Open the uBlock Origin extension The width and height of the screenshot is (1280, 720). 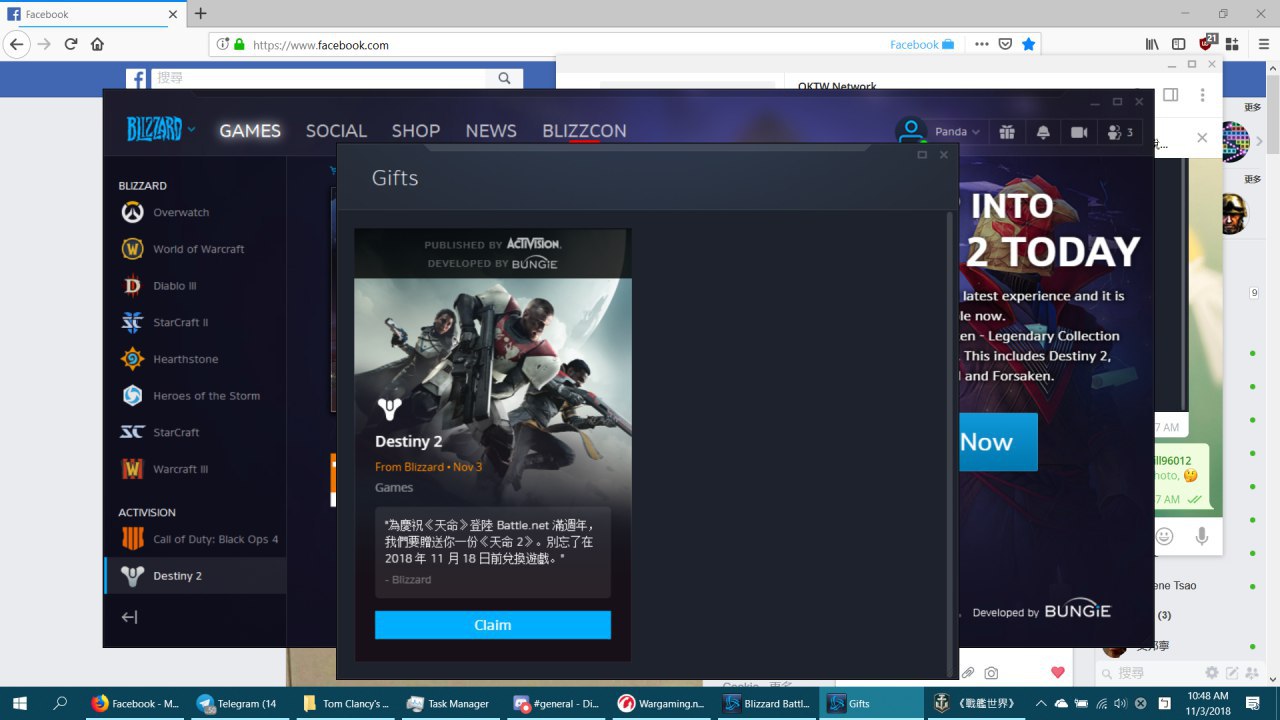pyautogui.click(x=1207, y=43)
